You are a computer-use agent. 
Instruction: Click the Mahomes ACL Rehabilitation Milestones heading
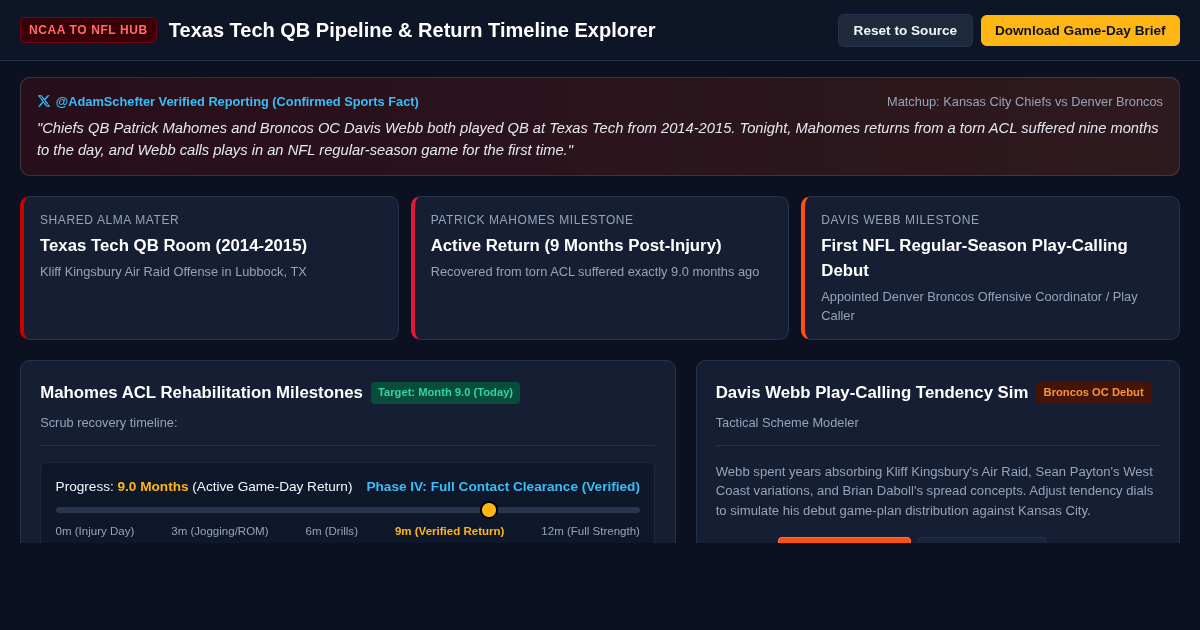pos(201,393)
